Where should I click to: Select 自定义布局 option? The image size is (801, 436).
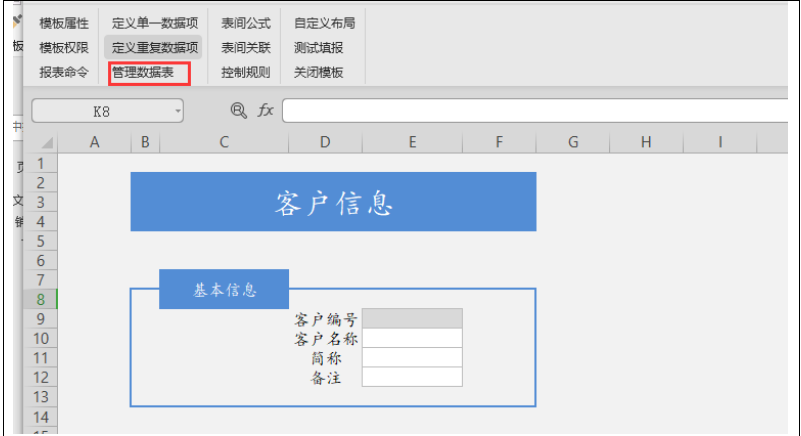(x=324, y=22)
